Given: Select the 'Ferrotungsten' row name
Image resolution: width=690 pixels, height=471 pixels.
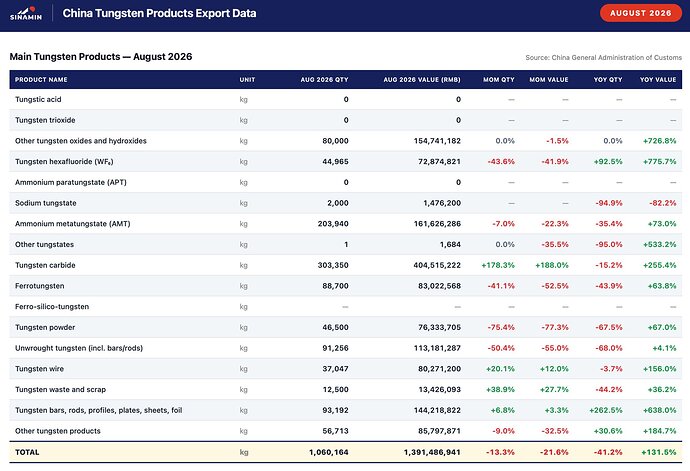Looking at the screenshot, I should (x=40, y=286).
